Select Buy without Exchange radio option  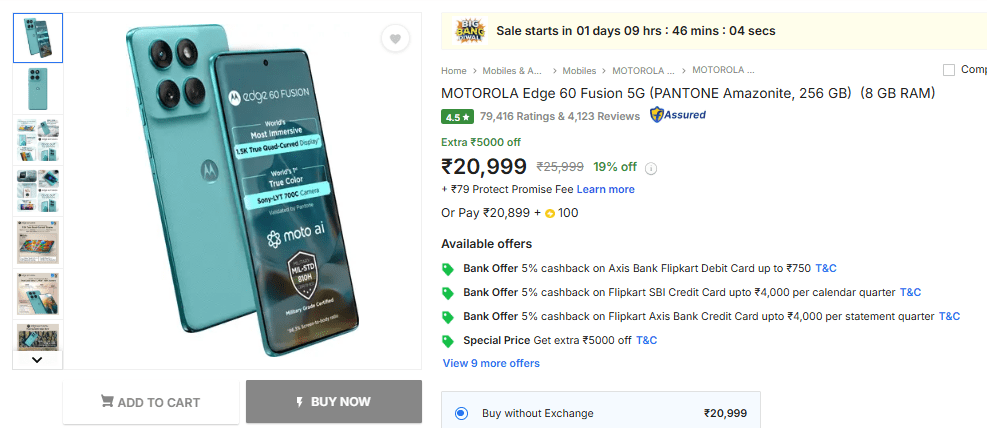(461, 413)
